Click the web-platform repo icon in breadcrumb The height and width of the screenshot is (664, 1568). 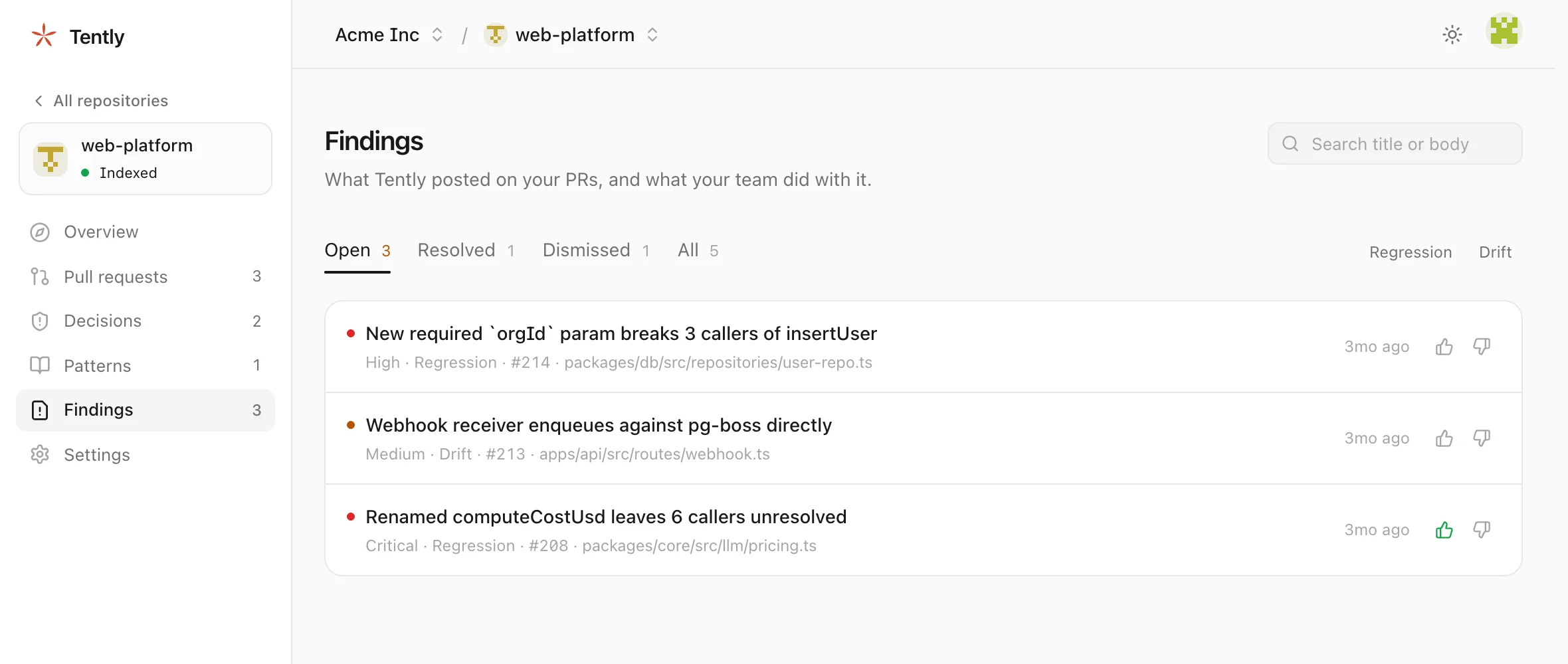pyautogui.click(x=495, y=35)
